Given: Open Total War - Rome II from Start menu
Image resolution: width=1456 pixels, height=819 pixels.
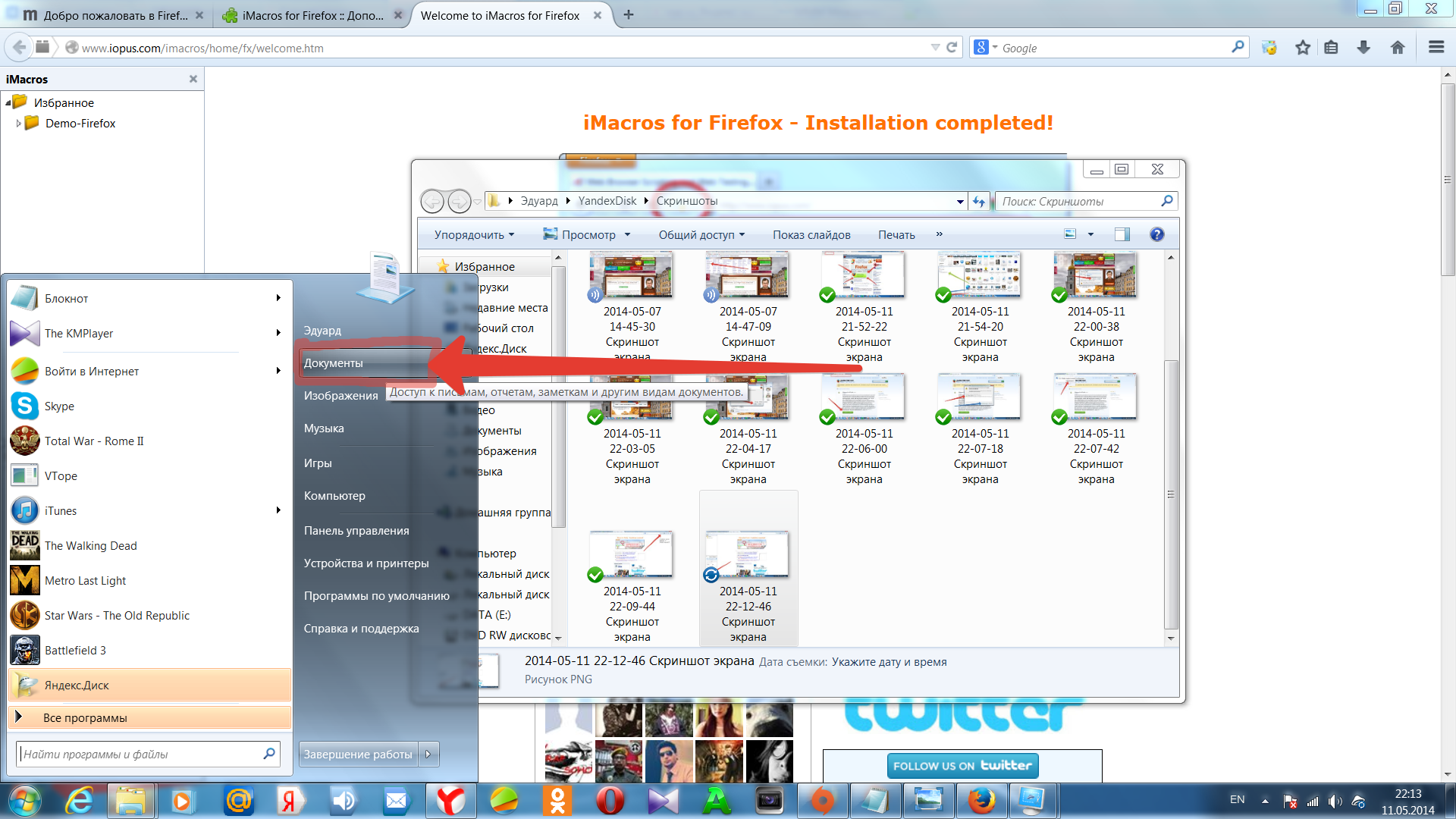Looking at the screenshot, I should 93,441.
